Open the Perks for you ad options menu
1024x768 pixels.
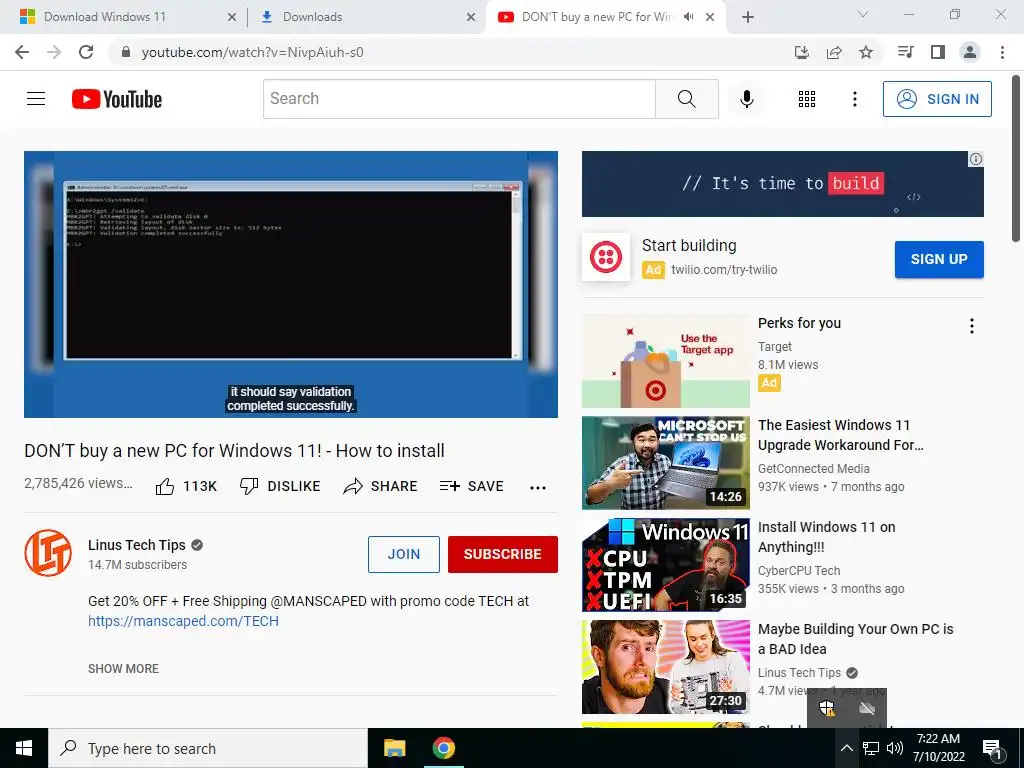[x=972, y=326]
